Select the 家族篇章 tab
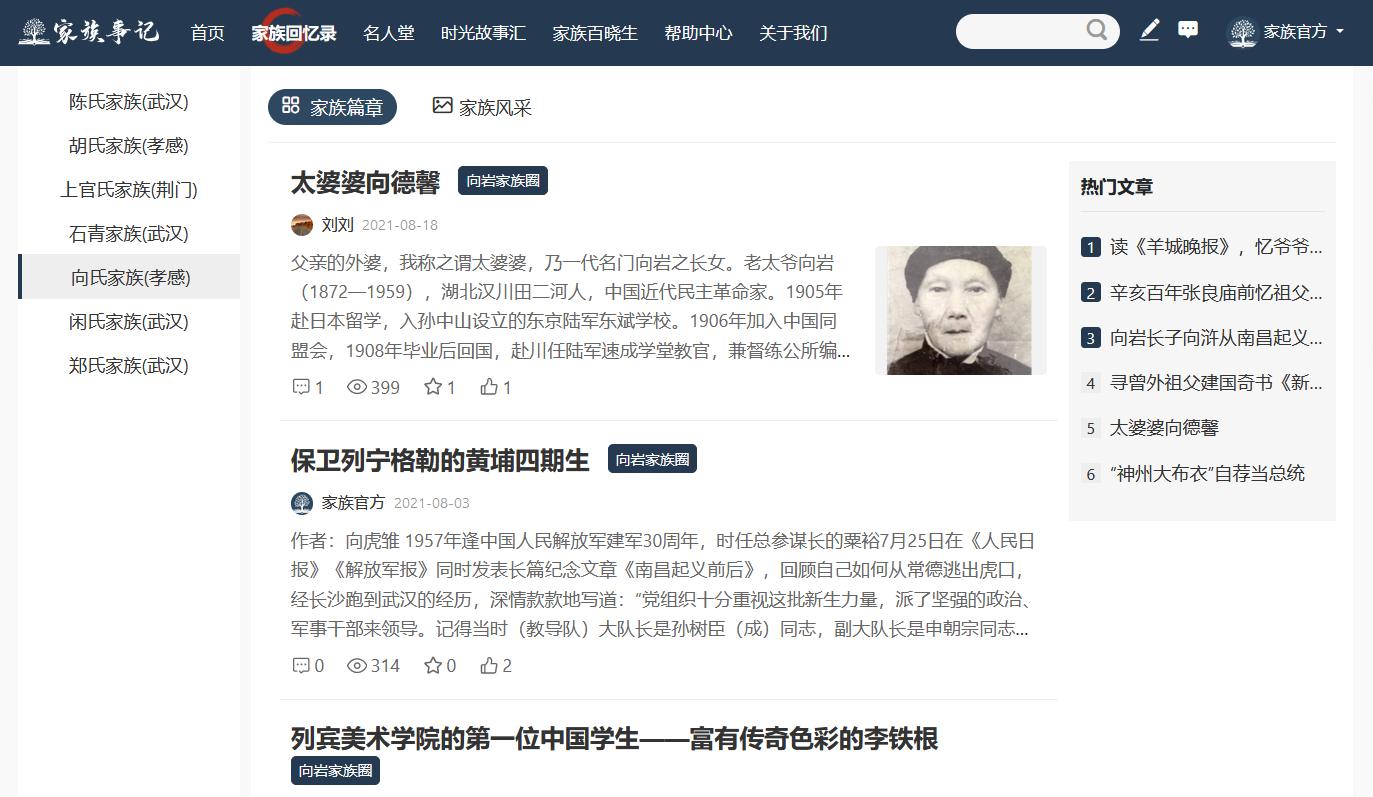Image resolution: width=1373 pixels, height=797 pixels. [332, 107]
